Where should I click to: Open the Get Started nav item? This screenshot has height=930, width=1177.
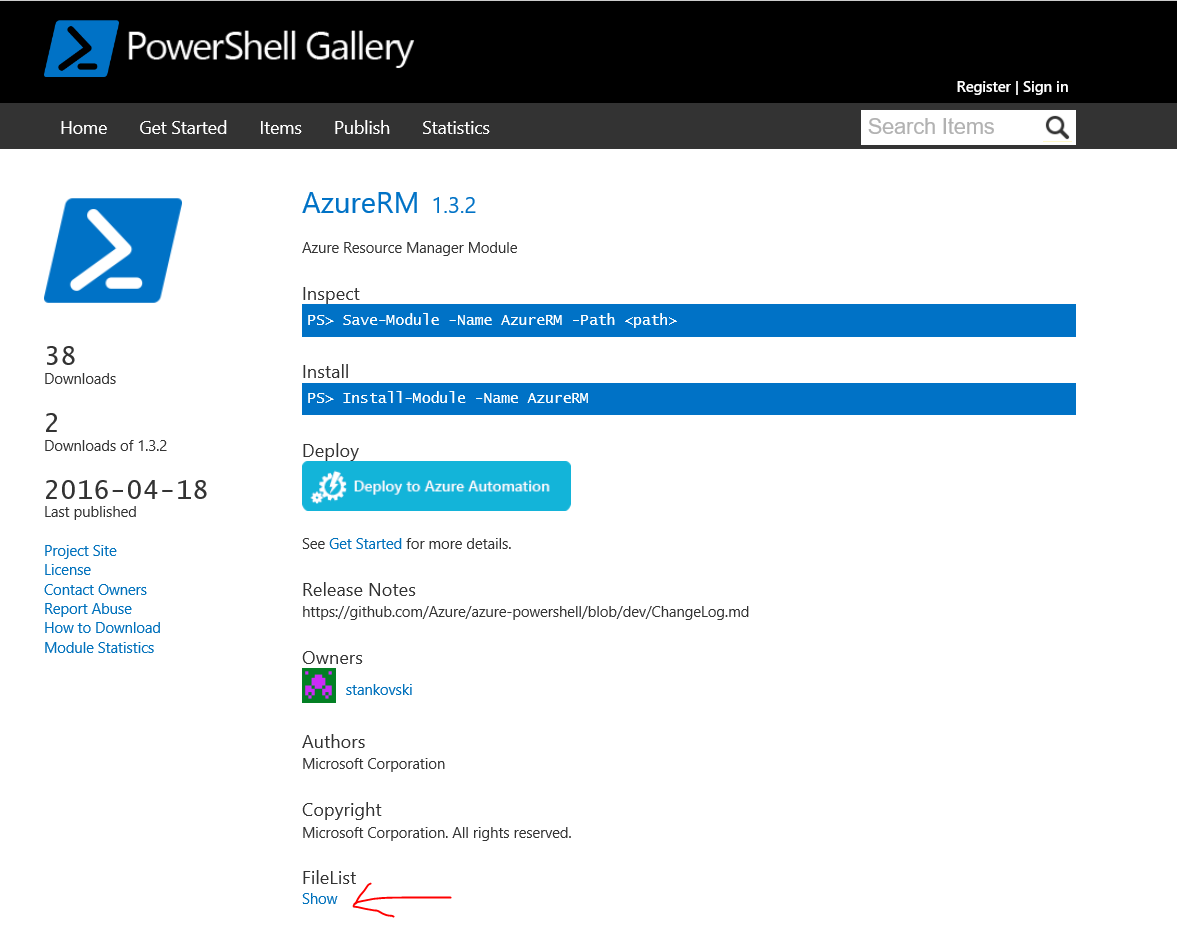[183, 128]
